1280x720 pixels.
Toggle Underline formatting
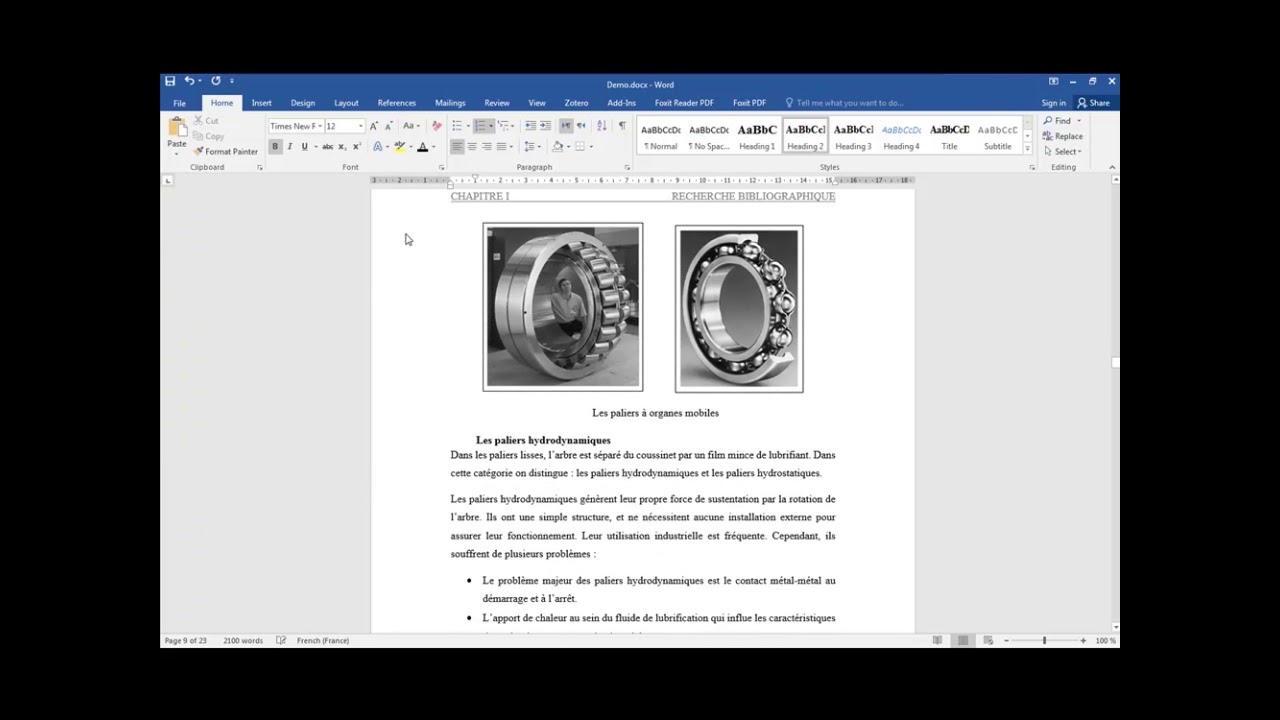tap(304, 147)
